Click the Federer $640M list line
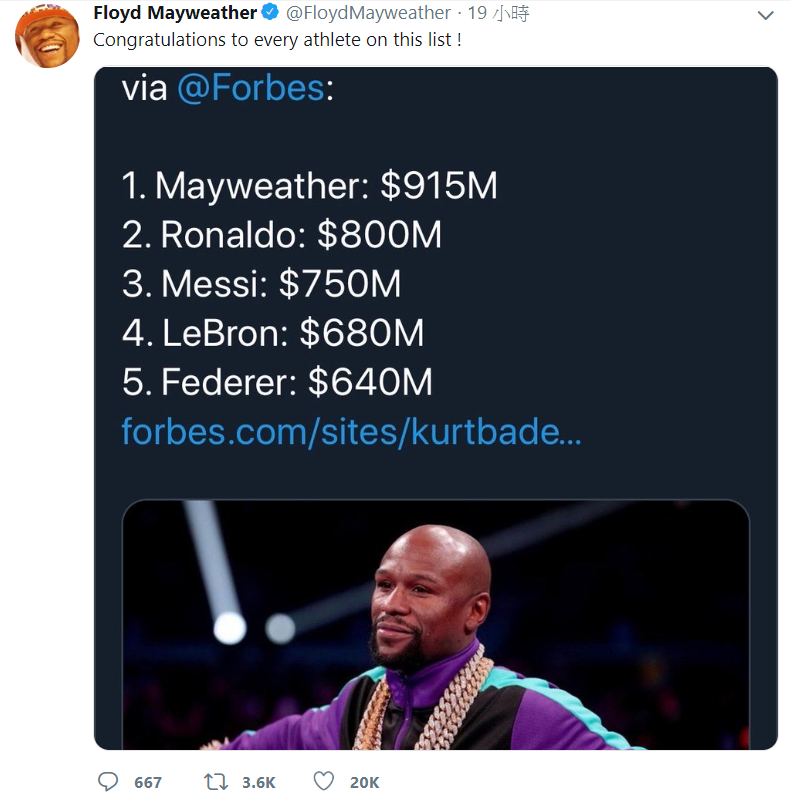The image size is (791, 796). (277, 381)
